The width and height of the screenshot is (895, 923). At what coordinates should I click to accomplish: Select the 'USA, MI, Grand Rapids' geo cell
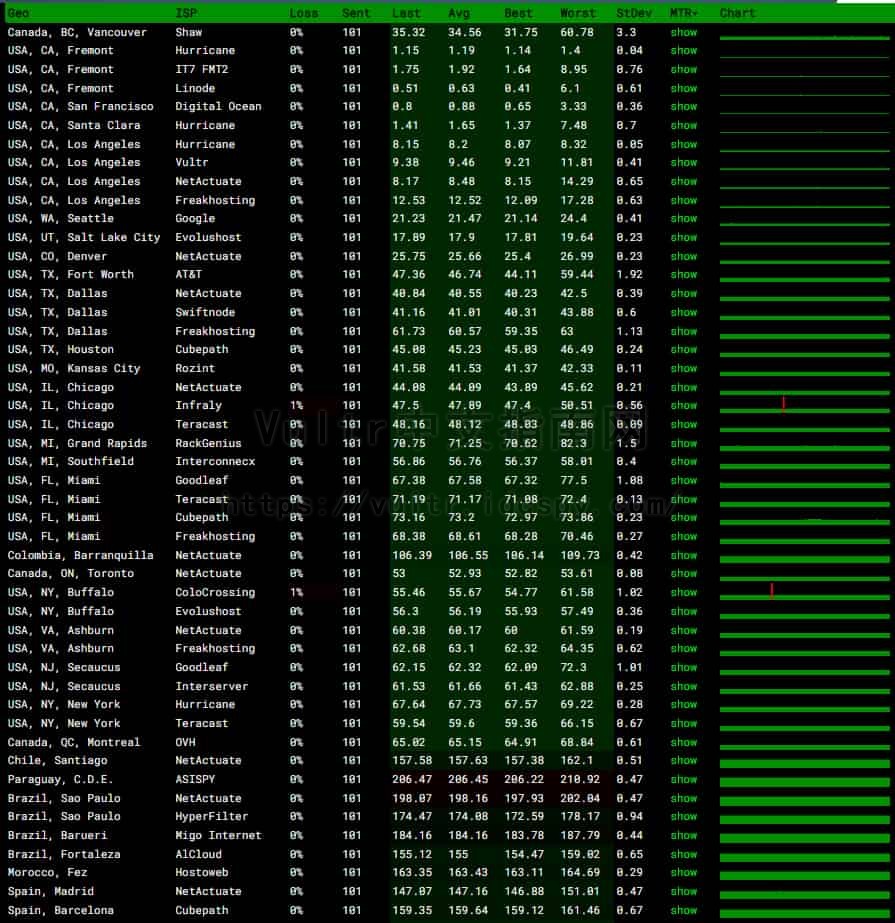click(77, 443)
